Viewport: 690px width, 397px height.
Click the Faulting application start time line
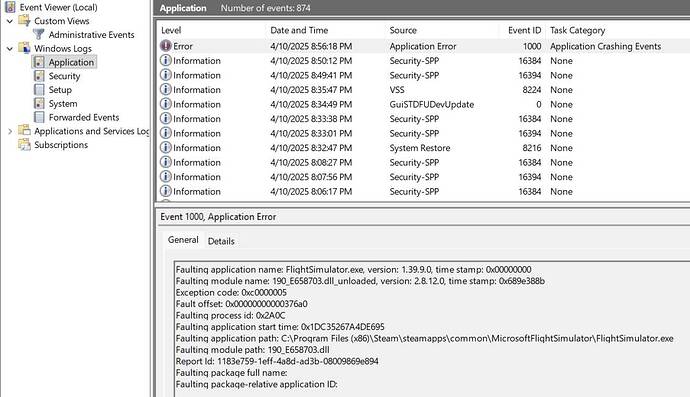click(x=280, y=327)
